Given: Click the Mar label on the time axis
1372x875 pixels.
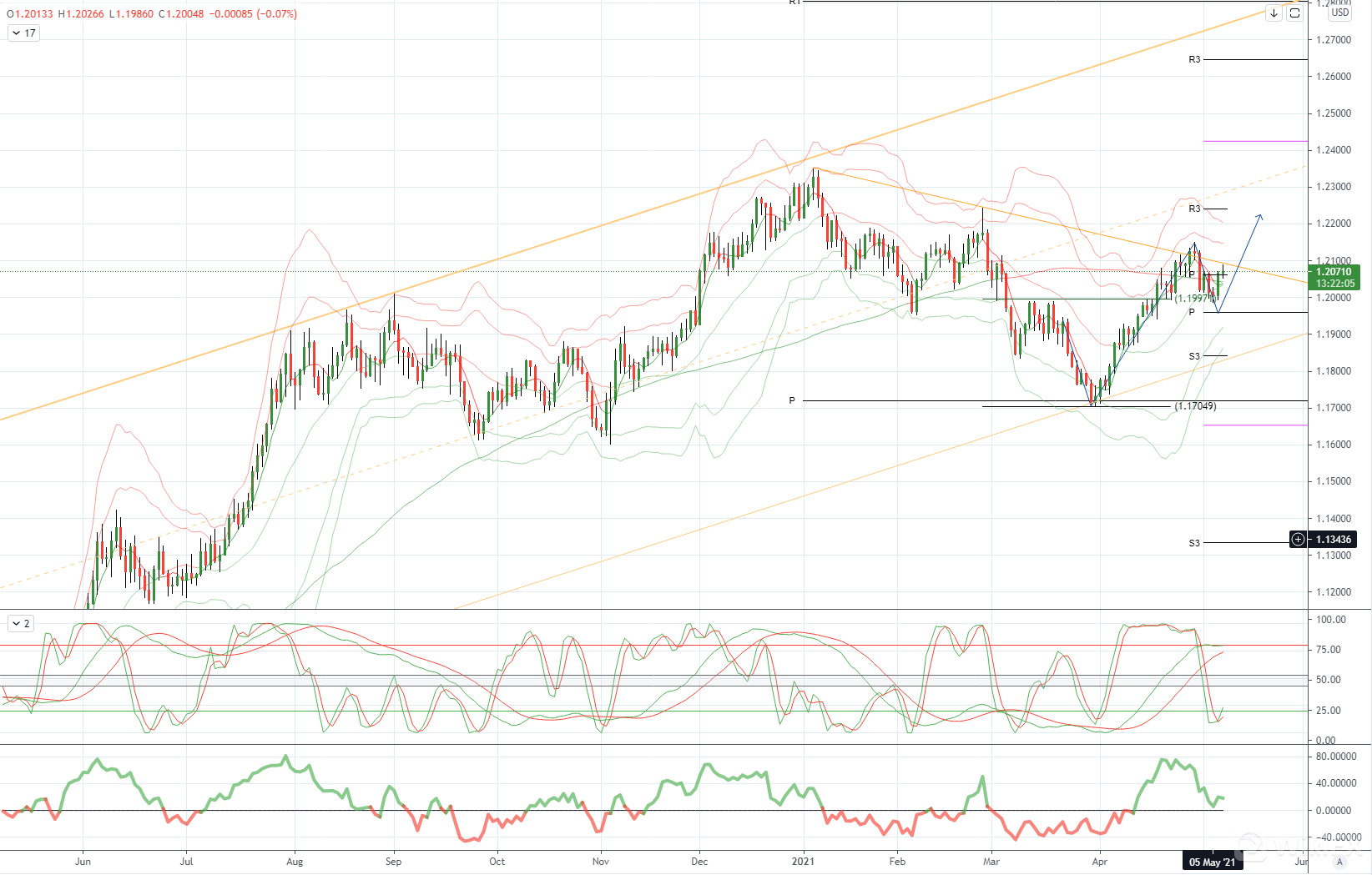Looking at the screenshot, I should click(x=991, y=862).
